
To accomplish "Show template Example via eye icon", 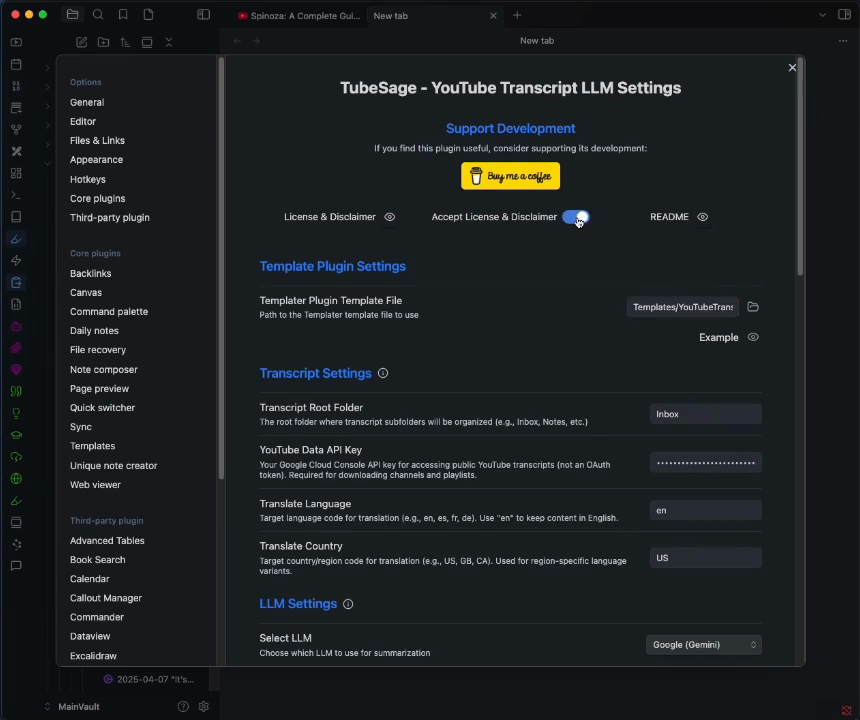I will coord(753,337).
